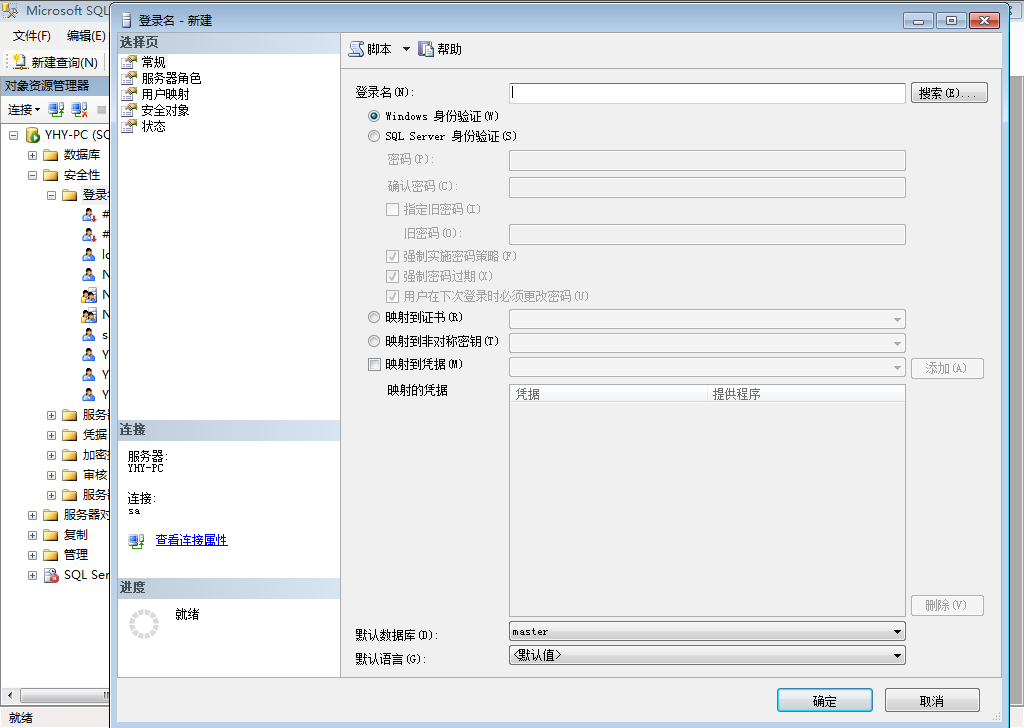Screen dimensions: 1024x728
Task: Select SQL Server 身份验证 radio button
Action: 374,136
